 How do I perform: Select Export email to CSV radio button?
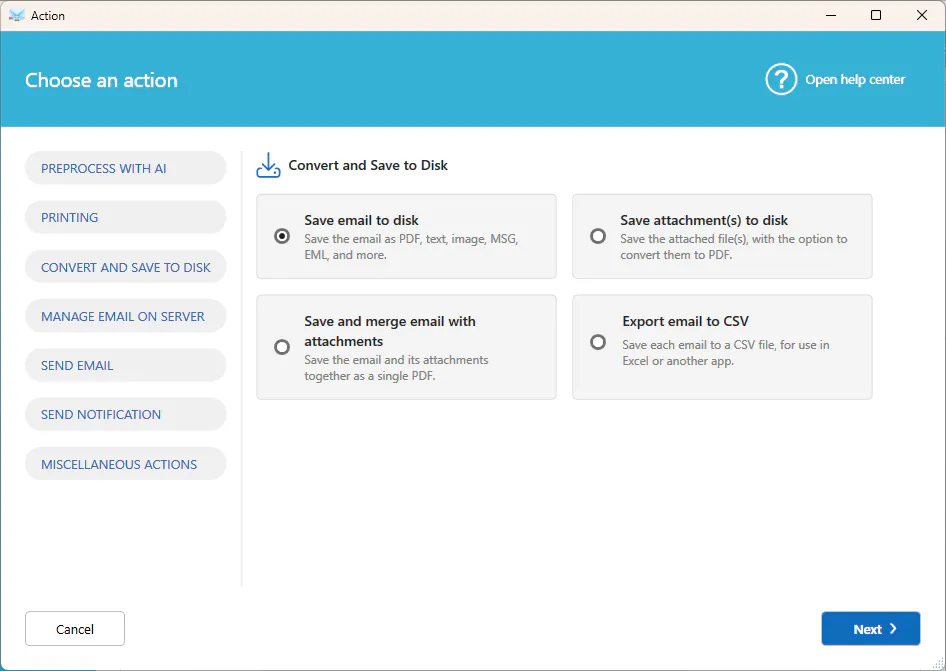click(x=598, y=342)
